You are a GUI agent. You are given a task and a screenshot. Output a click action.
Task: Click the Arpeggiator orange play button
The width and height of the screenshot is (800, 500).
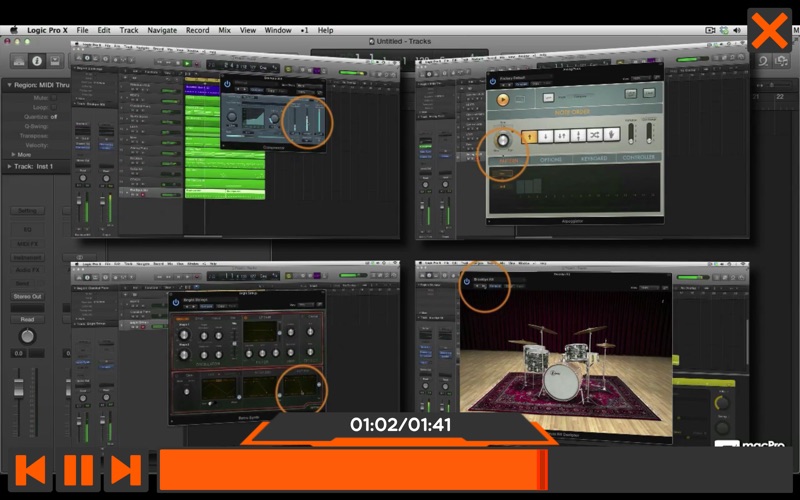pyautogui.click(x=503, y=99)
